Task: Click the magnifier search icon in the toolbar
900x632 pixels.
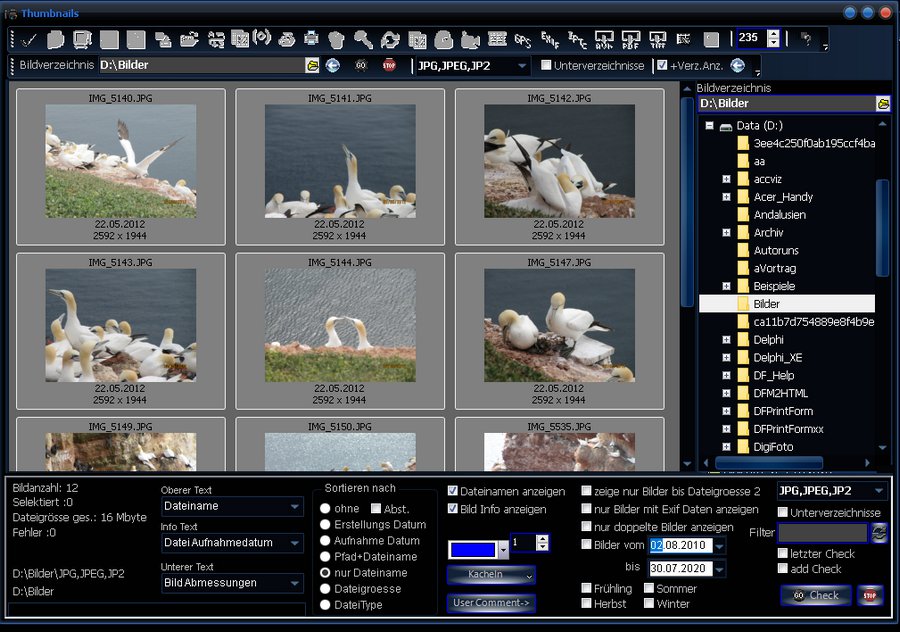Action: 363,40
